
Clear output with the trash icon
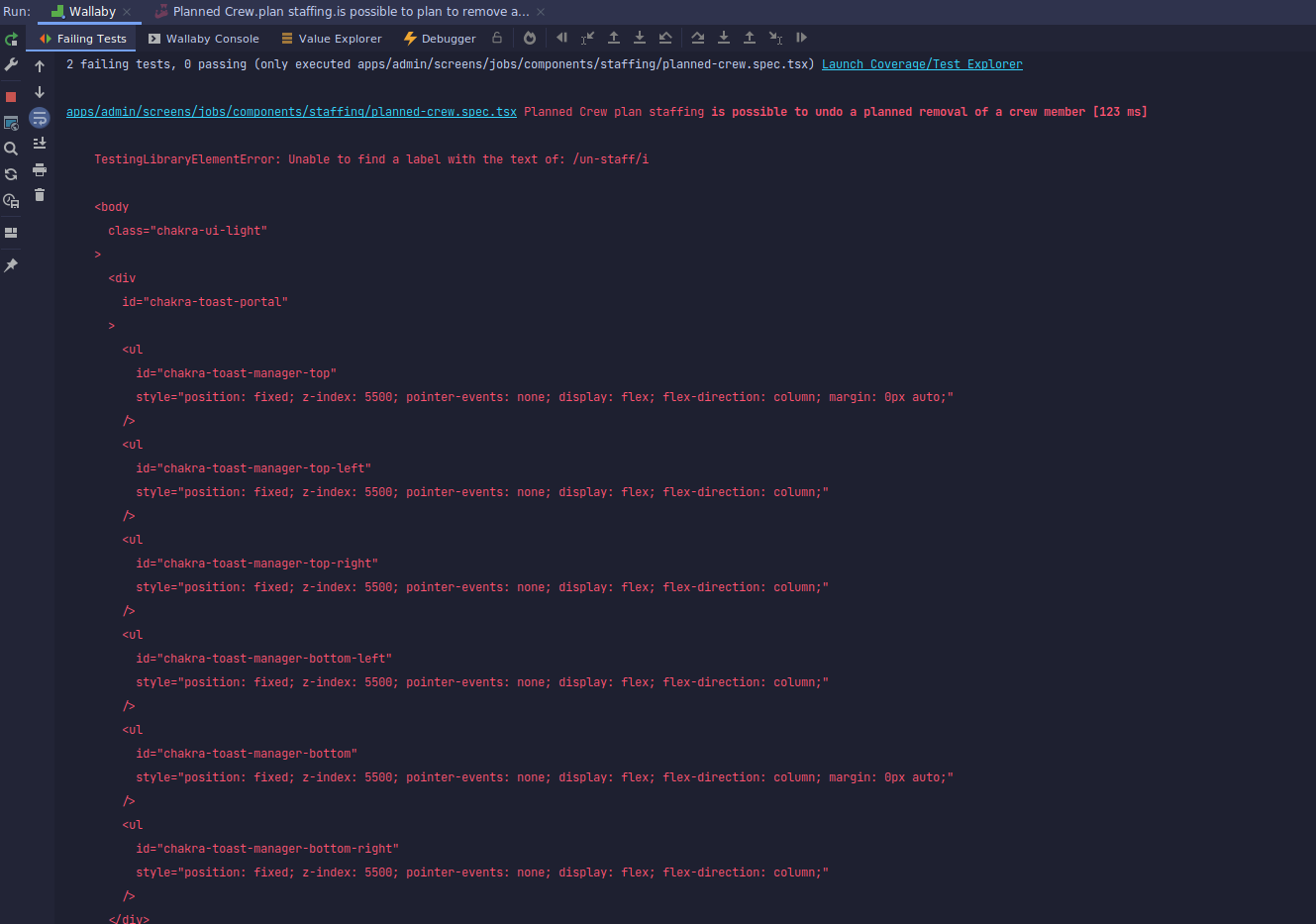pyautogui.click(x=40, y=194)
